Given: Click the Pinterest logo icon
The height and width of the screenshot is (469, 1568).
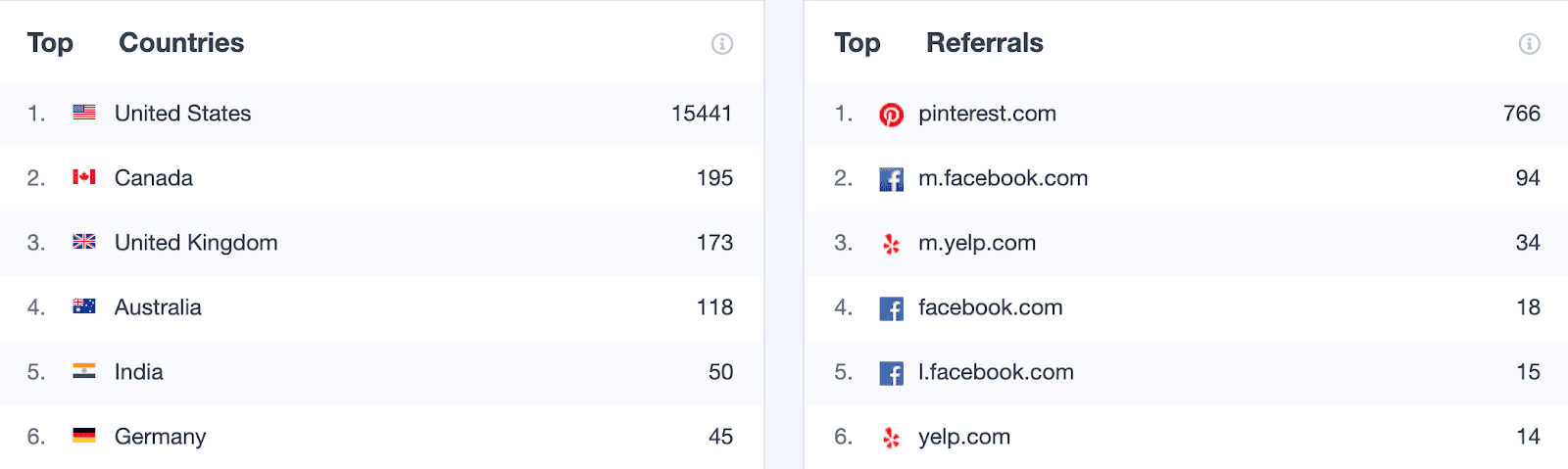Looking at the screenshot, I should tap(891, 115).
